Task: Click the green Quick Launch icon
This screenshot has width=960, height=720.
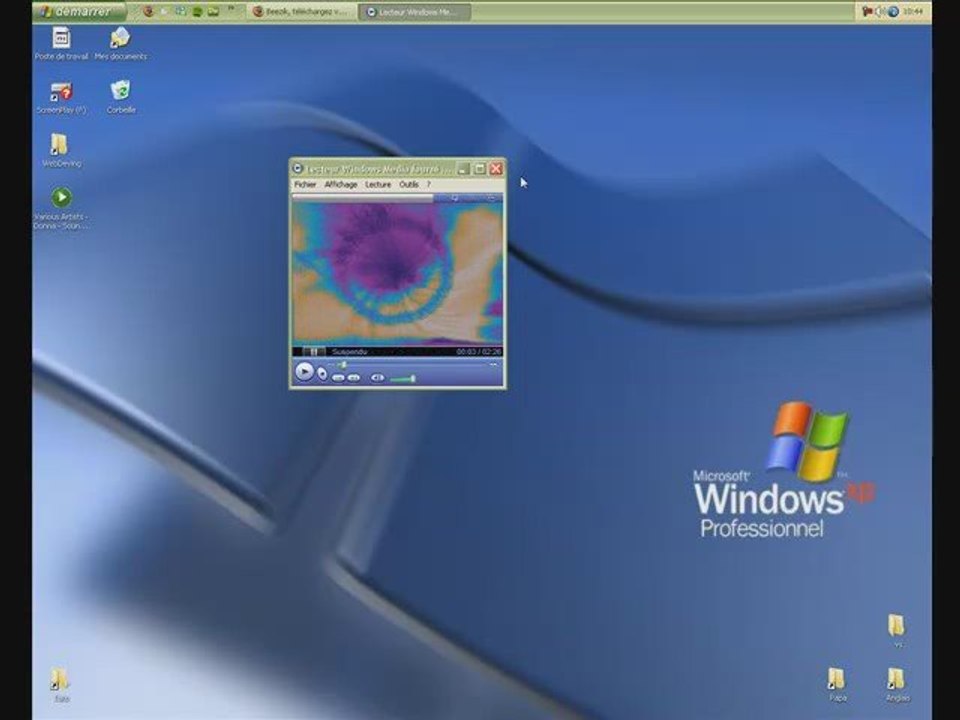Action: (x=197, y=12)
